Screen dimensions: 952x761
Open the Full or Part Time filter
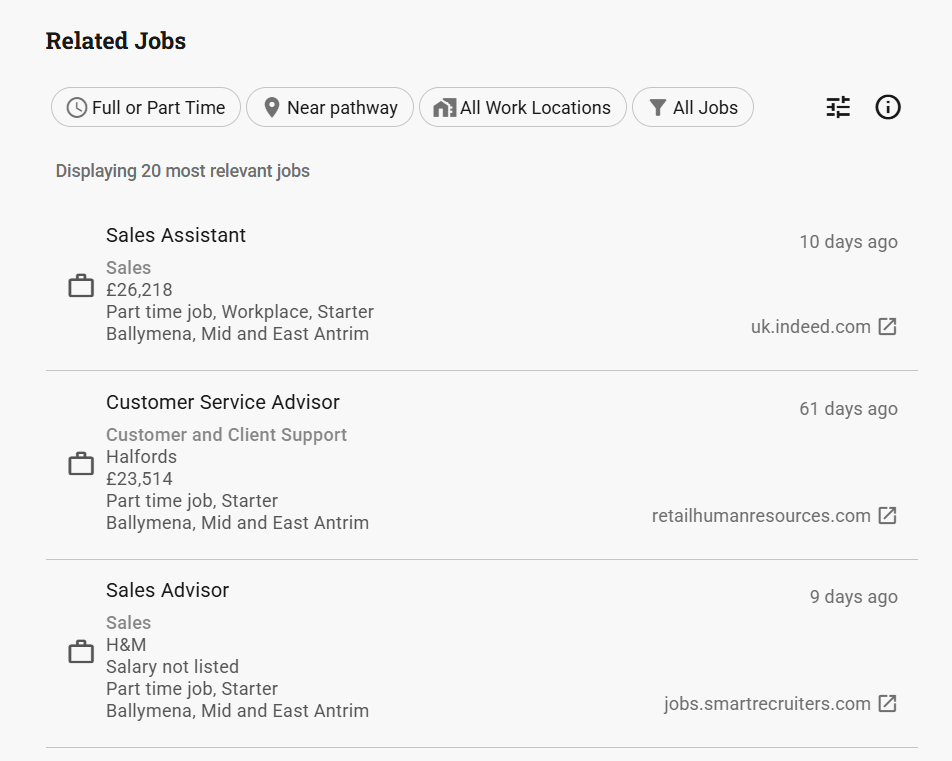tap(146, 108)
